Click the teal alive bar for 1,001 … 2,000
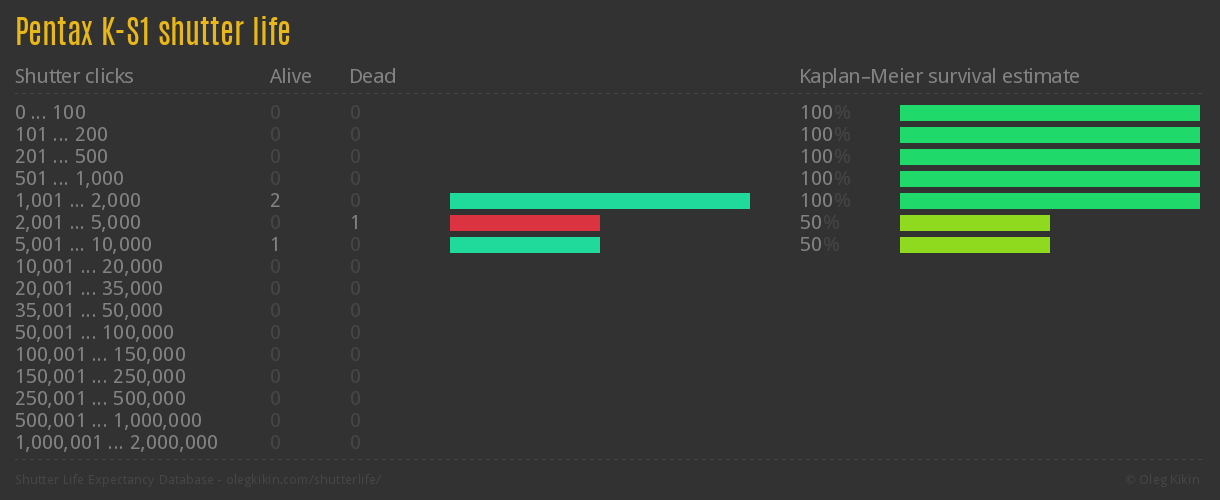Viewport: 1220px width, 500px height. click(x=599, y=201)
